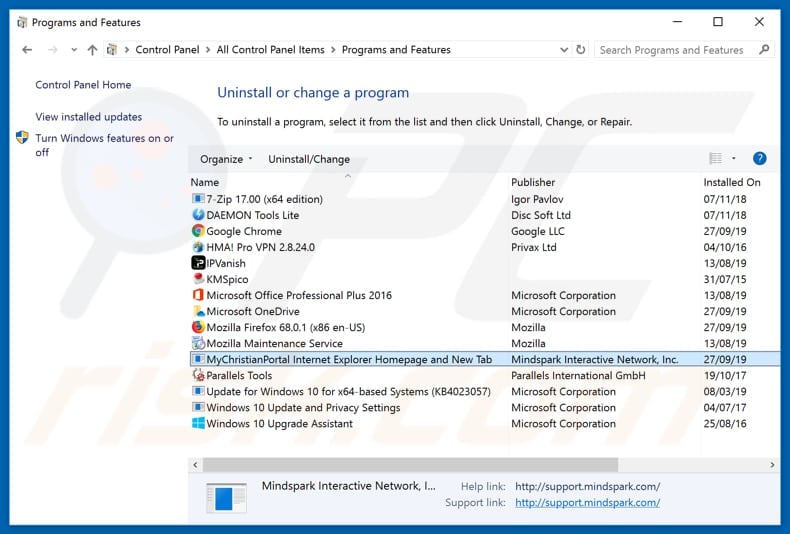Navigate to Control Panel breadcrumb
790x534 pixels.
[x=167, y=50]
